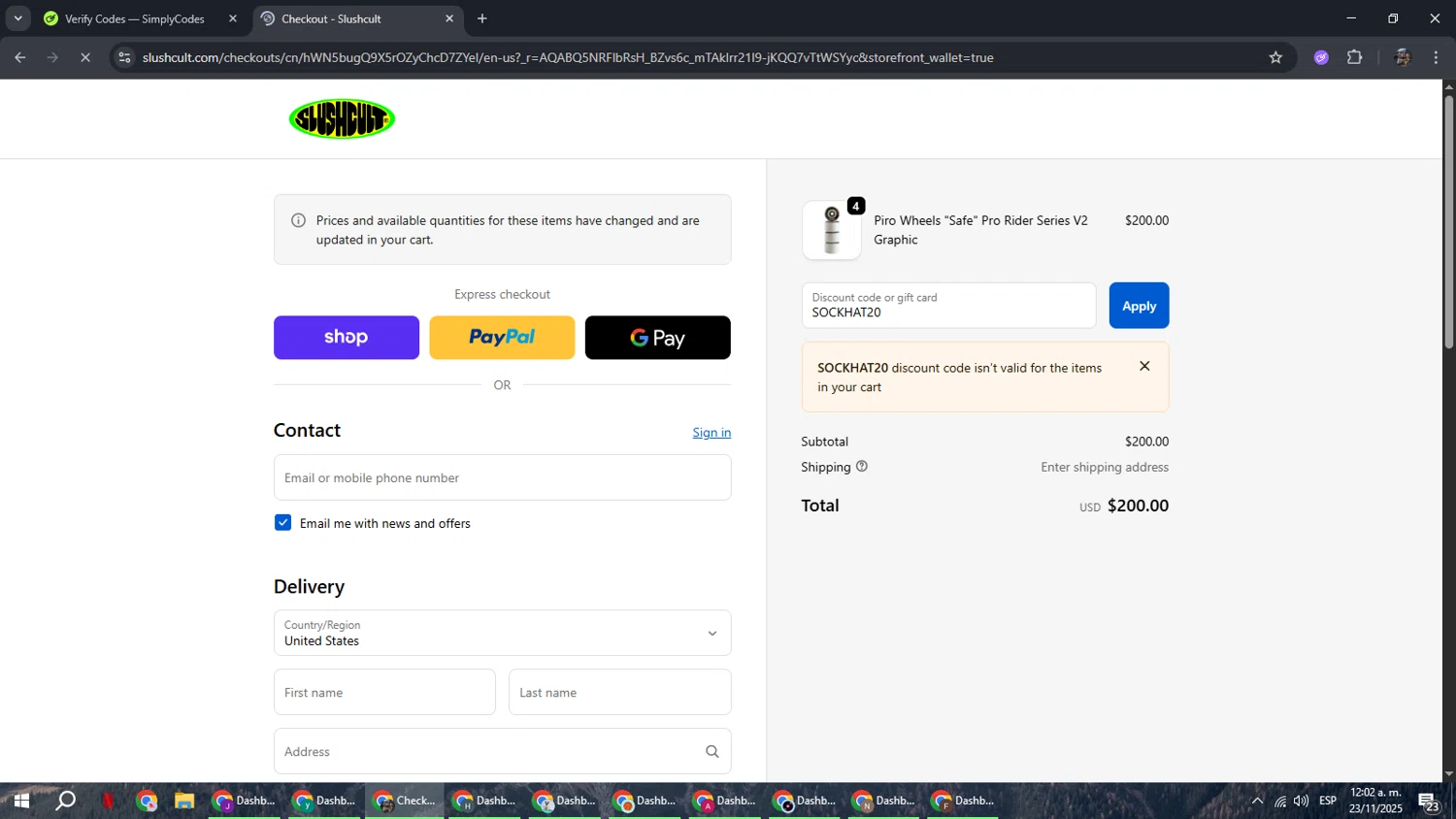Viewport: 1456px width, 819px height.
Task: Click the browser address bar URL
Action: (568, 57)
